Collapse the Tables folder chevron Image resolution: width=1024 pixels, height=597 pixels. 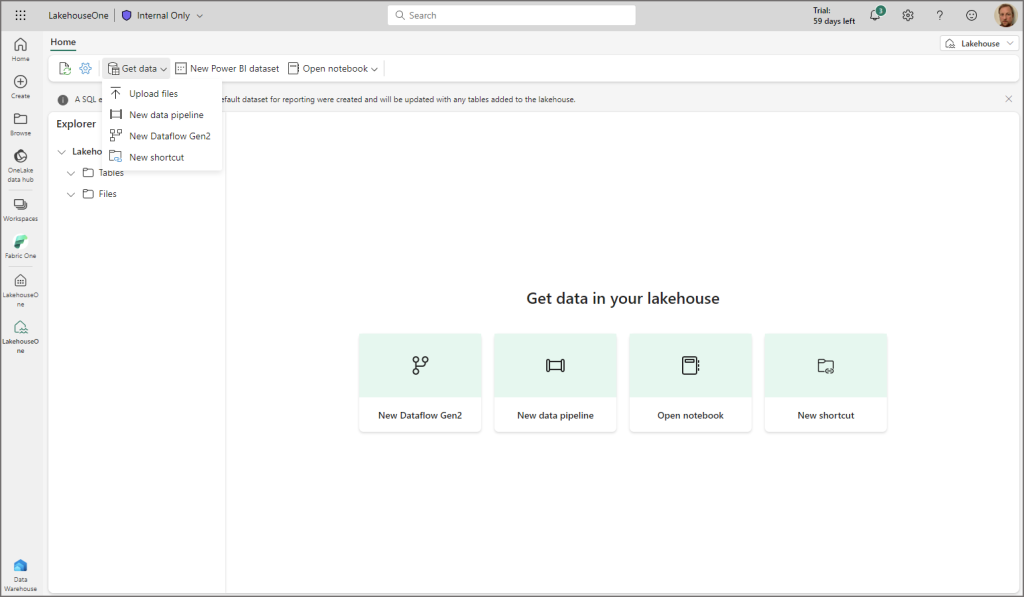tap(71, 173)
